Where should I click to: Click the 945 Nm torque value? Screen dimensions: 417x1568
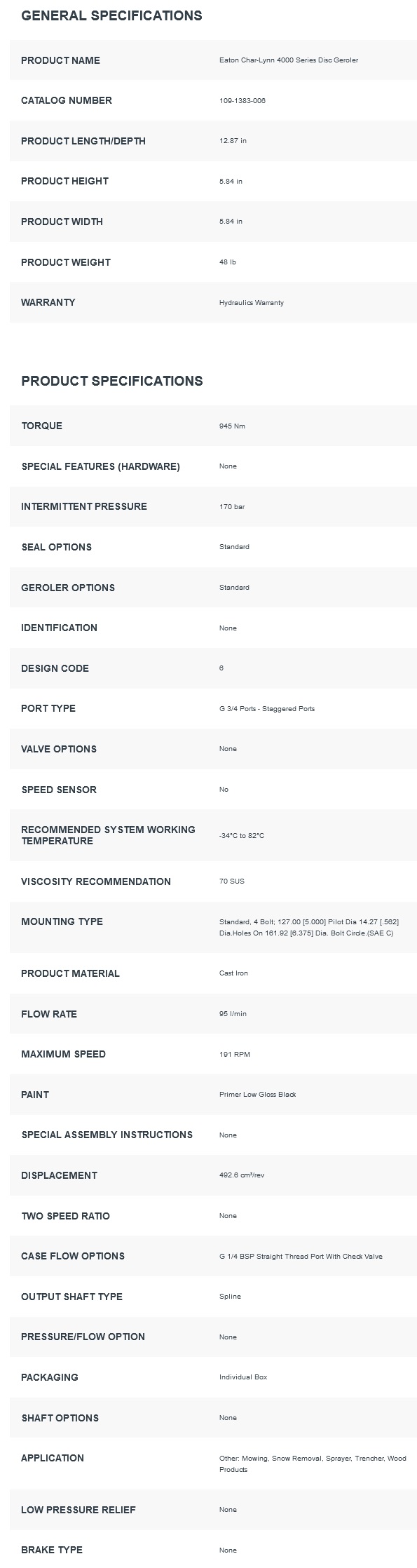(232, 426)
